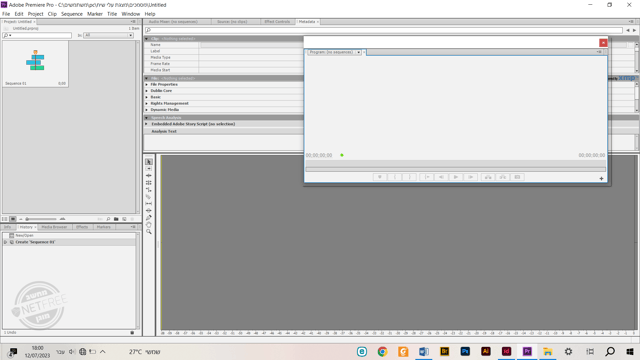Collapse Speech Analysis section
This screenshot has width=640, height=360.
point(147,118)
